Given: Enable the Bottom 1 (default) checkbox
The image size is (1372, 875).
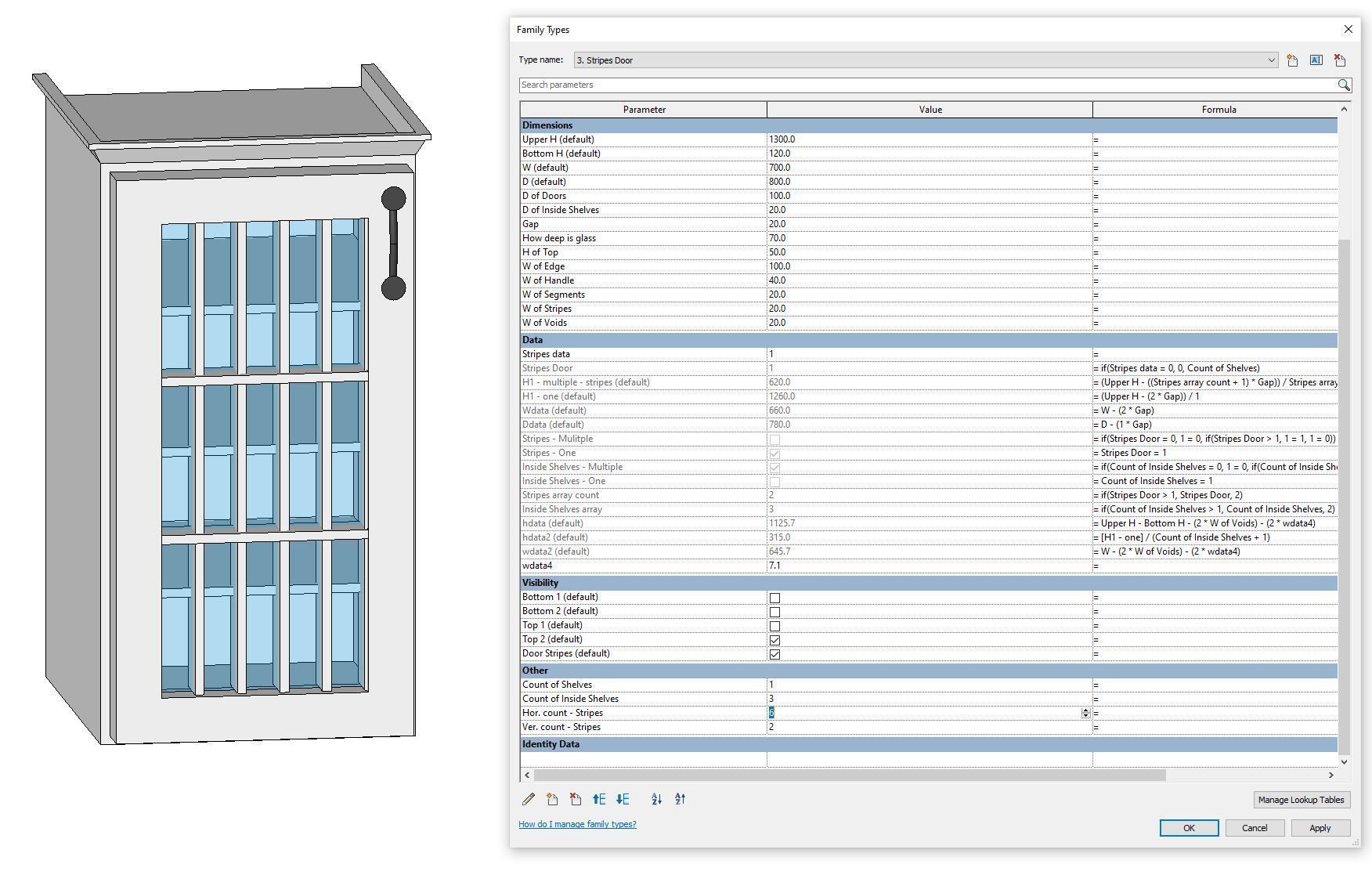Looking at the screenshot, I should 774,598.
